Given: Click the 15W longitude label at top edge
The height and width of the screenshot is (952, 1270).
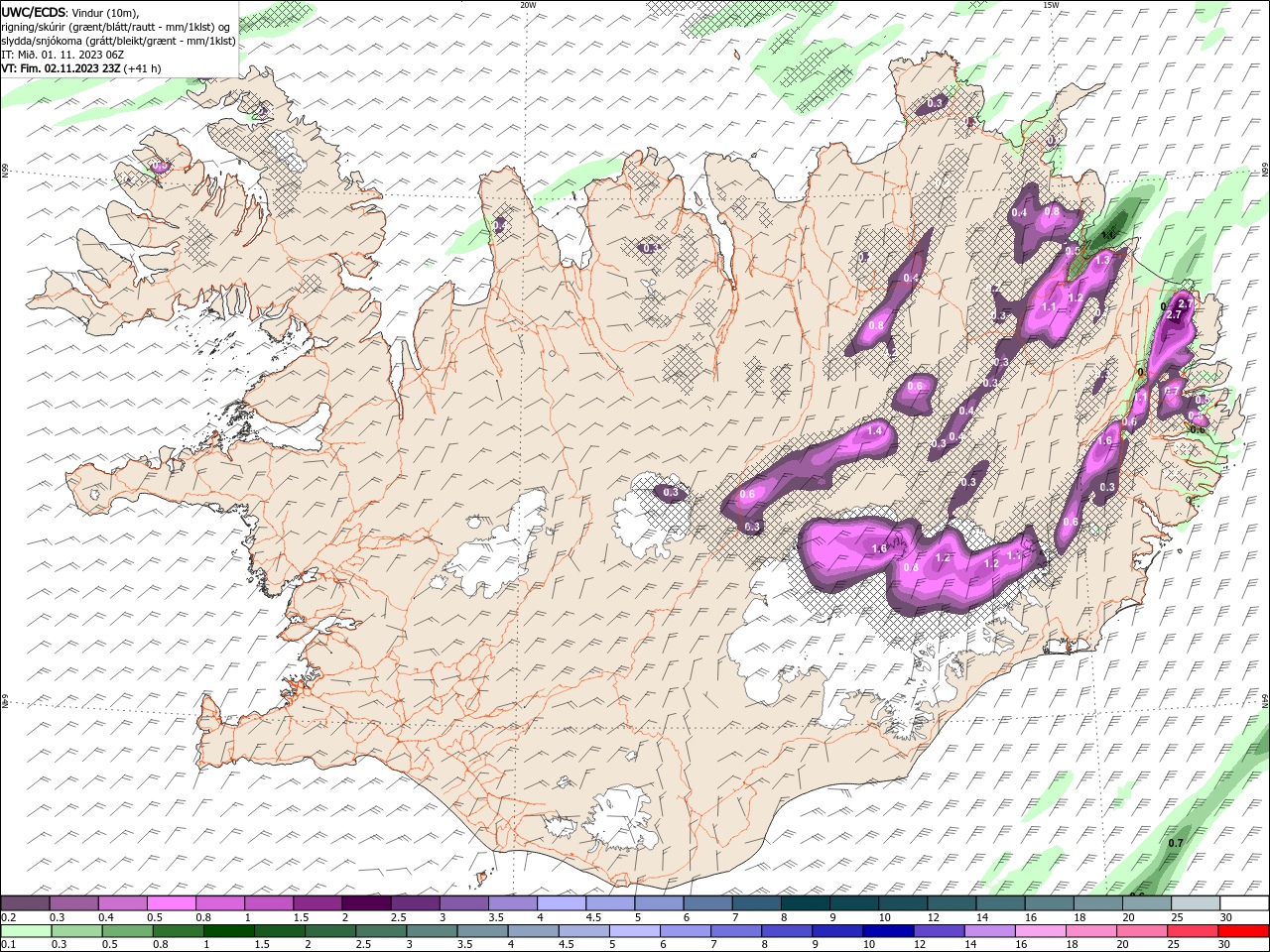Looking at the screenshot, I should tap(1051, 5).
